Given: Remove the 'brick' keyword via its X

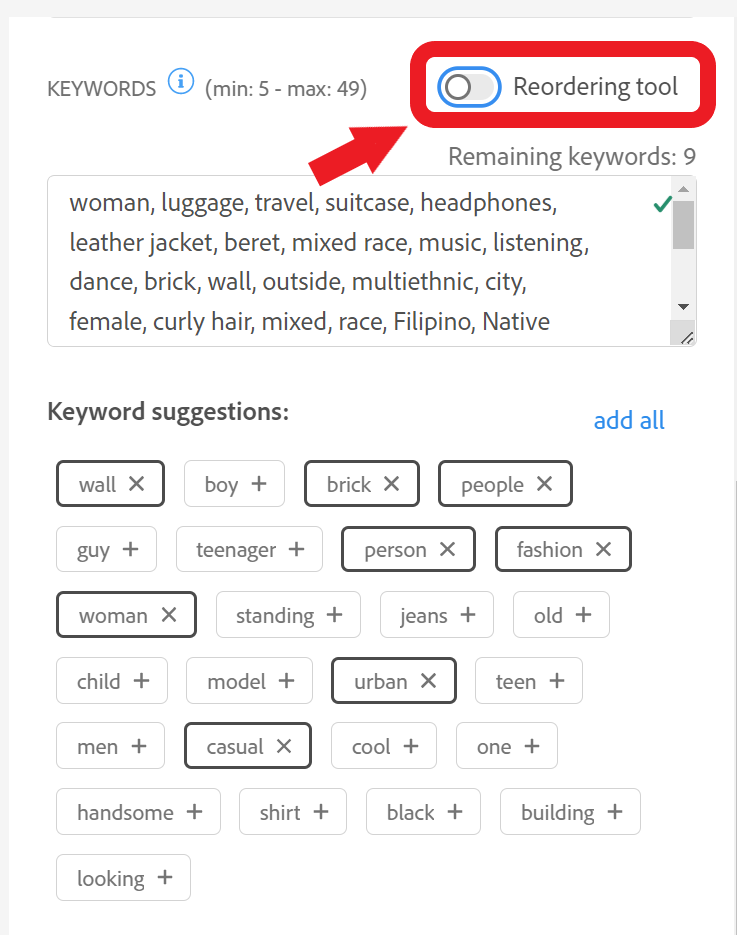Looking at the screenshot, I should tap(392, 484).
